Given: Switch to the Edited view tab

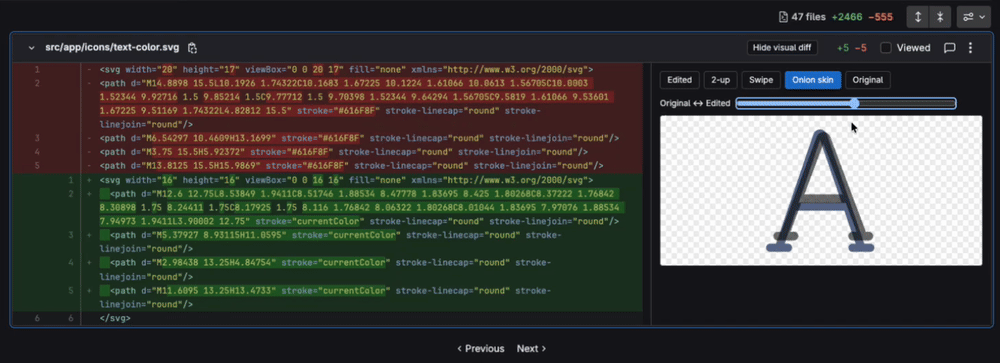Looking at the screenshot, I should 679,80.
